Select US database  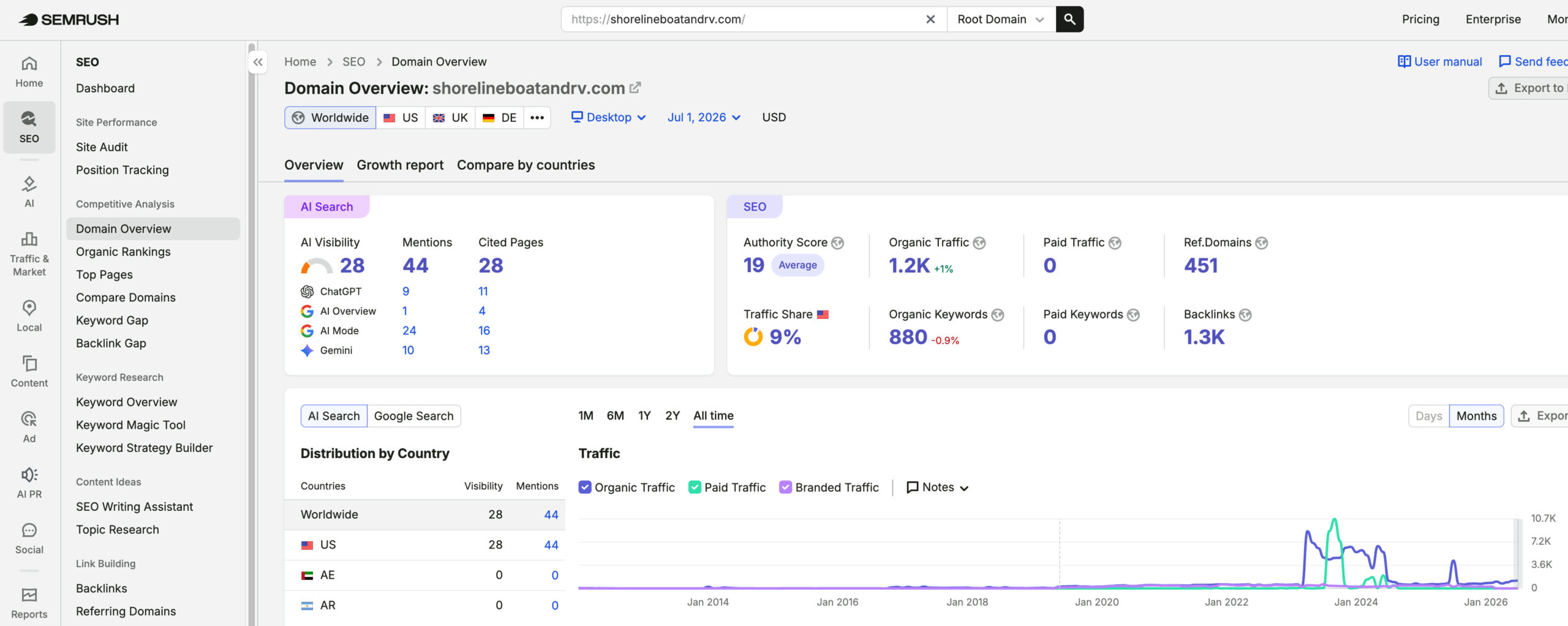[x=401, y=118]
